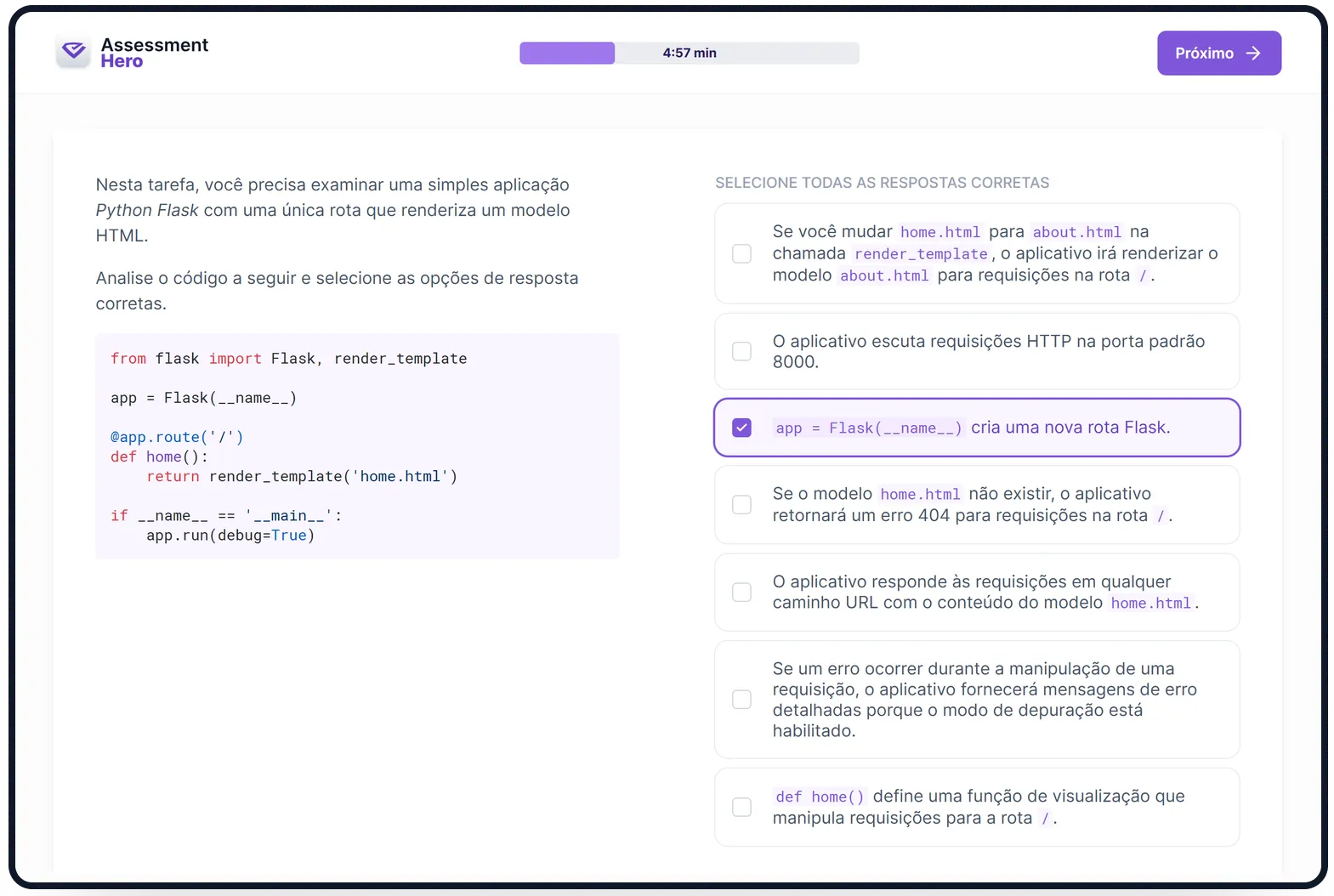Screen dimensions: 1334x896
Task: Check the modo de depuração option
Action: [x=741, y=699]
